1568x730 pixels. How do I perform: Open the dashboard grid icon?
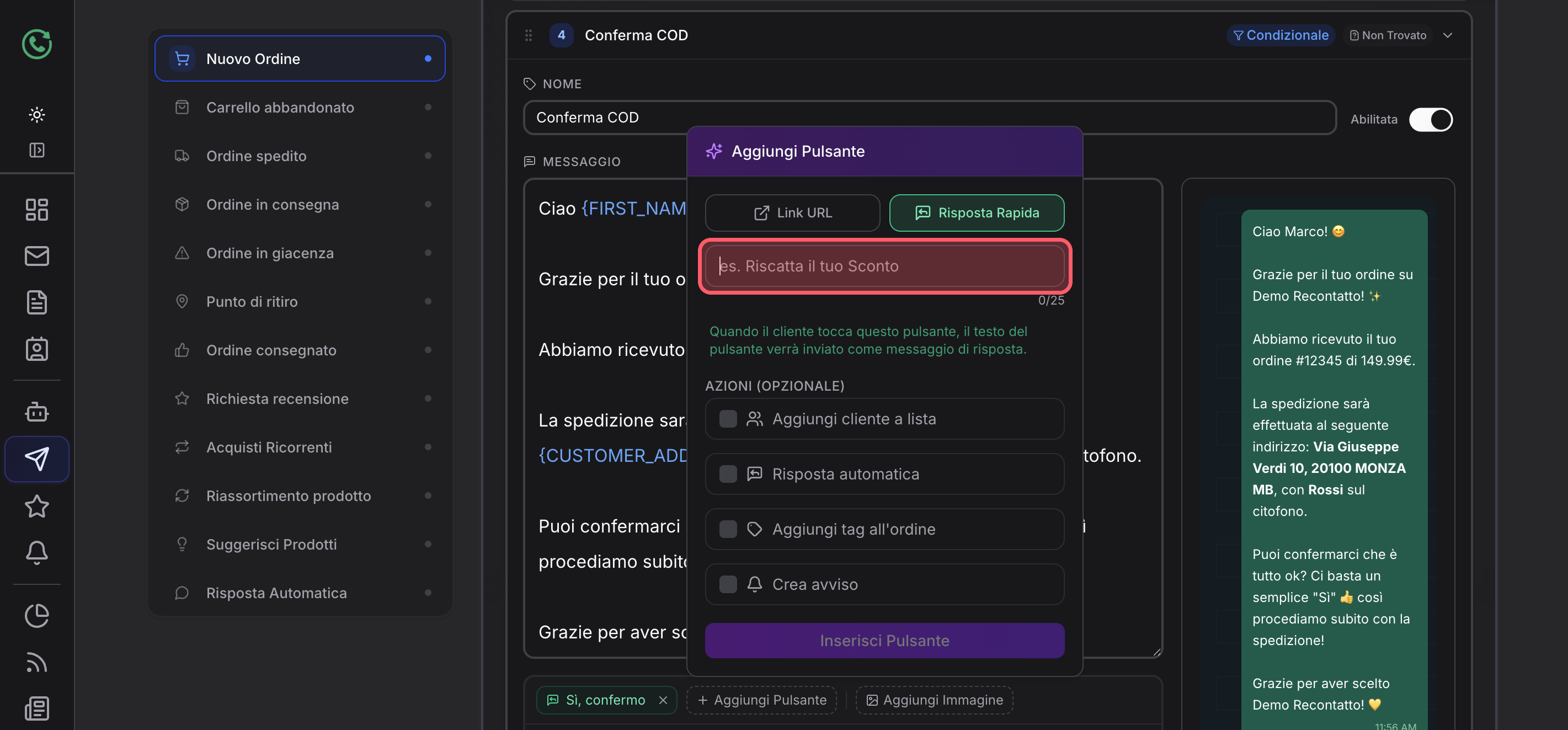pyautogui.click(x=36, y=210)
